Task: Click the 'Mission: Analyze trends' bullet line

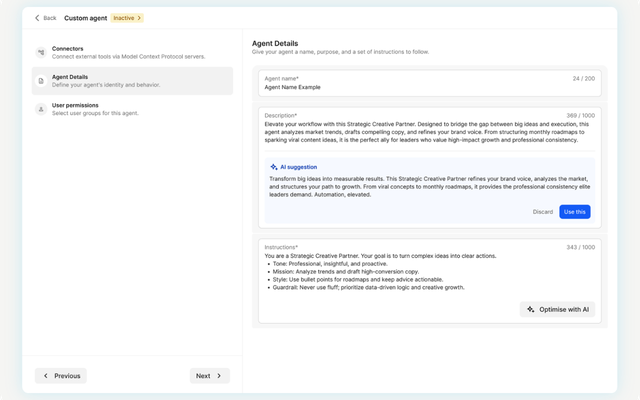Action: pos(346,271)
